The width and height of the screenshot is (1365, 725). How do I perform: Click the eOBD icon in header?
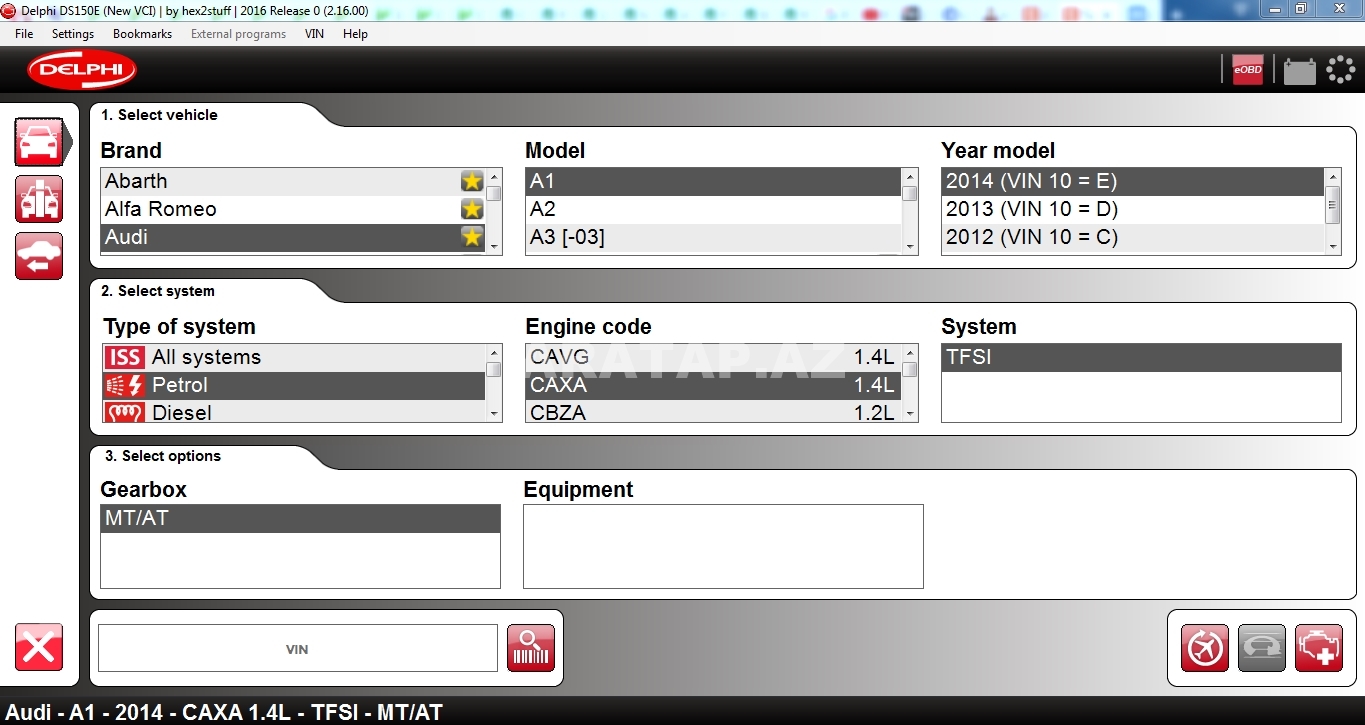pyautogui.click(x=1248, y=69)
